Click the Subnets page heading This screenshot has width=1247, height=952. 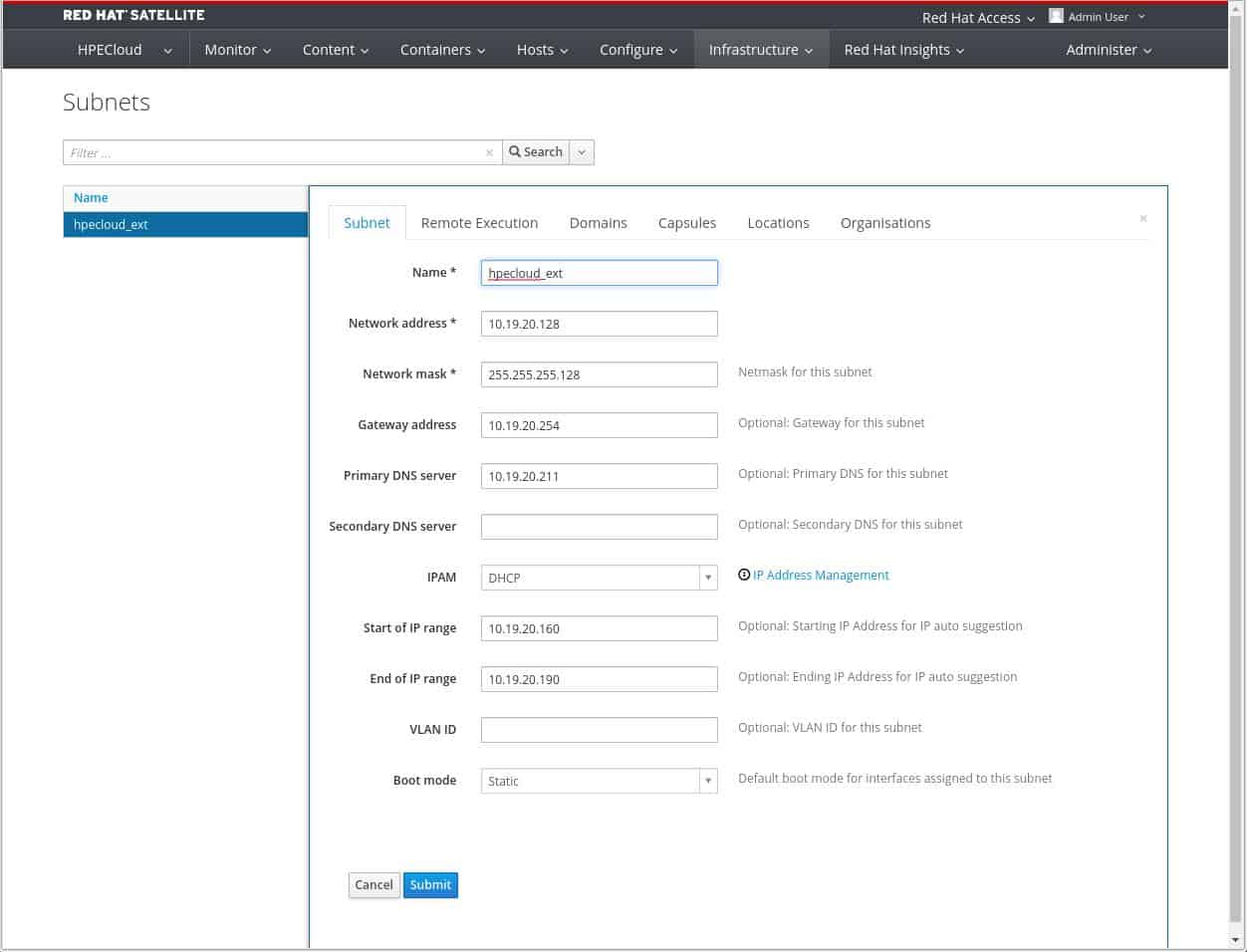107,102
